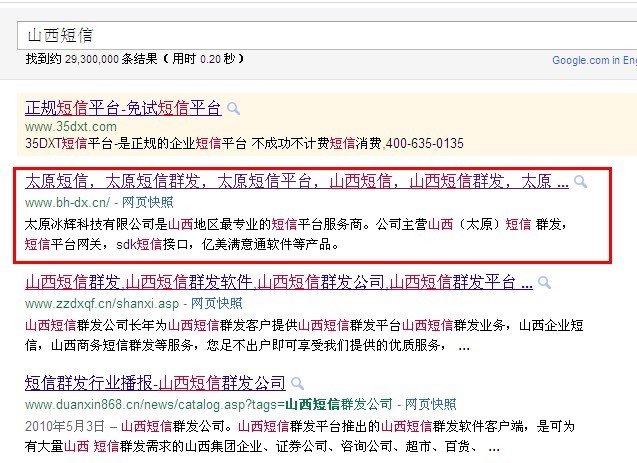
Task: Open 网页快照 for www.bh-dx.cn
Action: click(147, 202)
